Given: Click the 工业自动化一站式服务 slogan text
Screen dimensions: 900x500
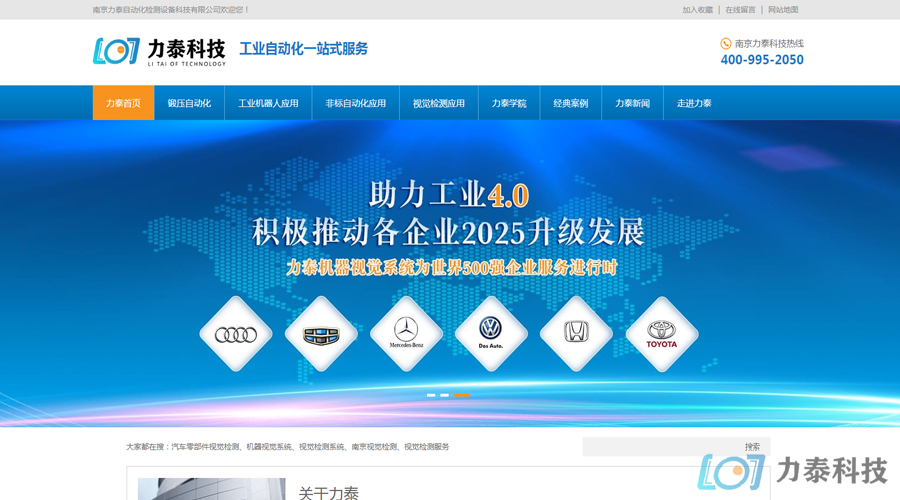Looking at the screenshot, I should pos(304,49).
